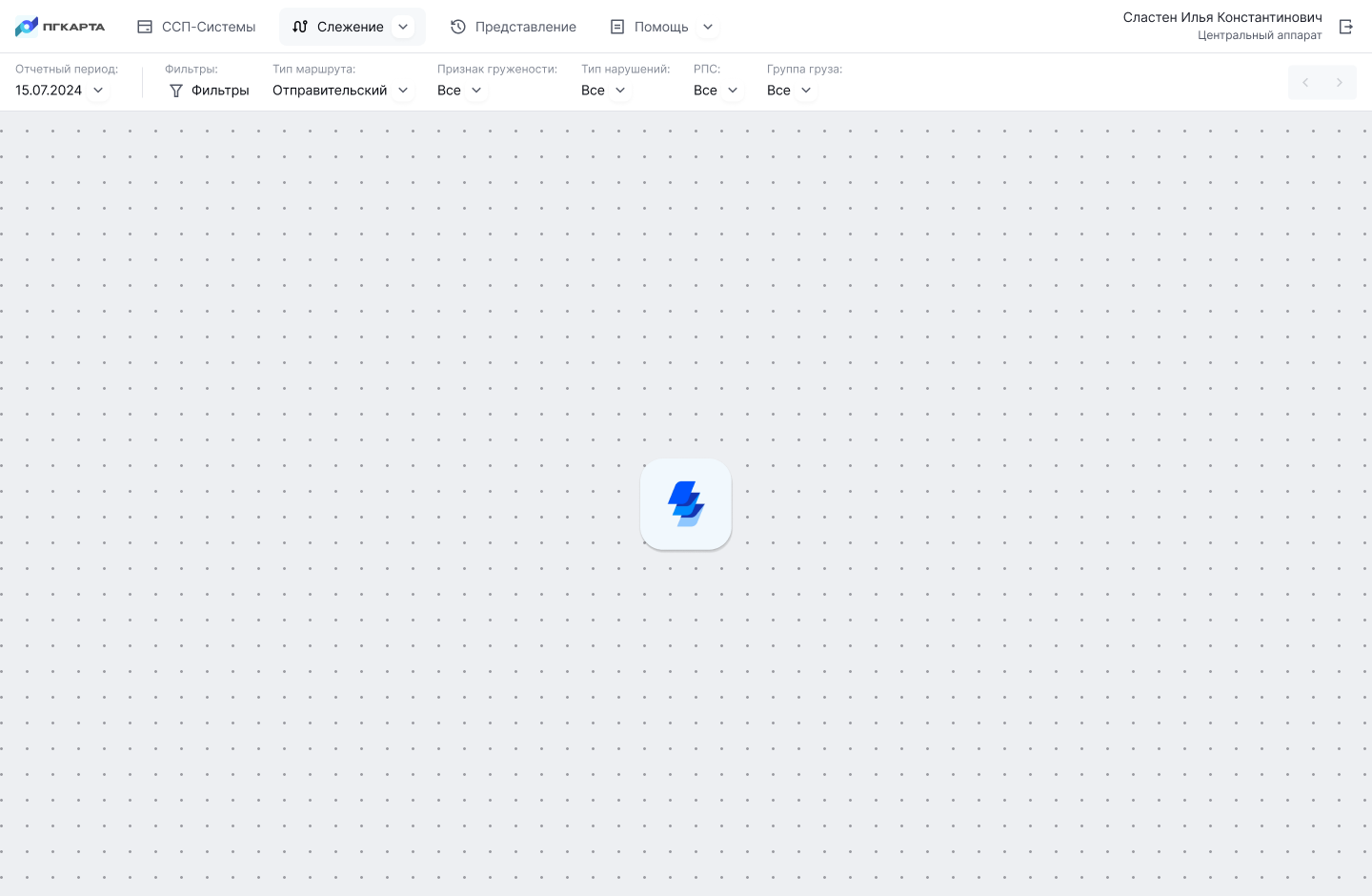This screenshot has width=1372, height=896.
Task: Click the logout icon near user name
Action: coord(1346,27)
